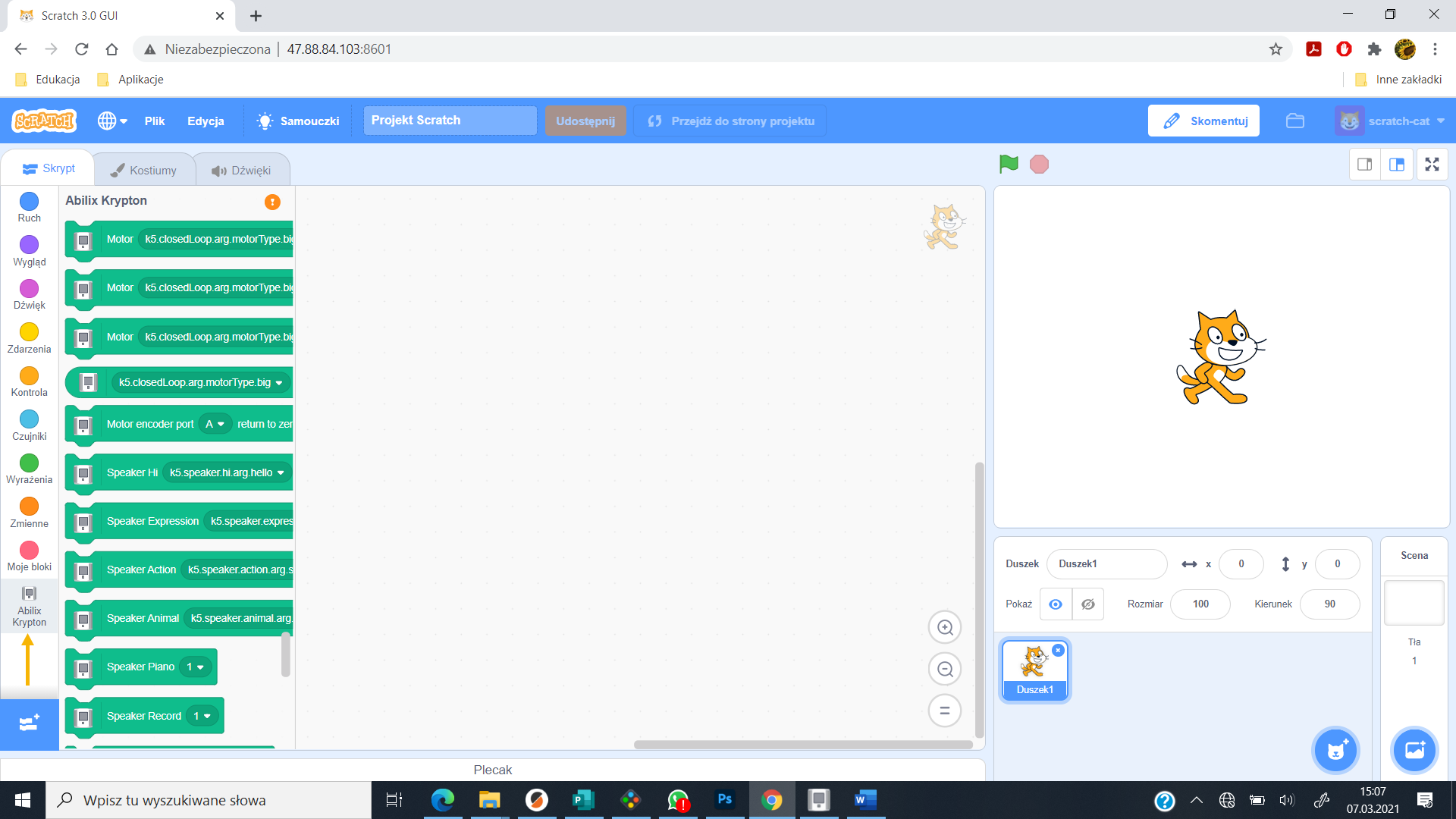The image size is (1456, 819).
Task: Zoom out of the script workspace
Action: [945, 669]
